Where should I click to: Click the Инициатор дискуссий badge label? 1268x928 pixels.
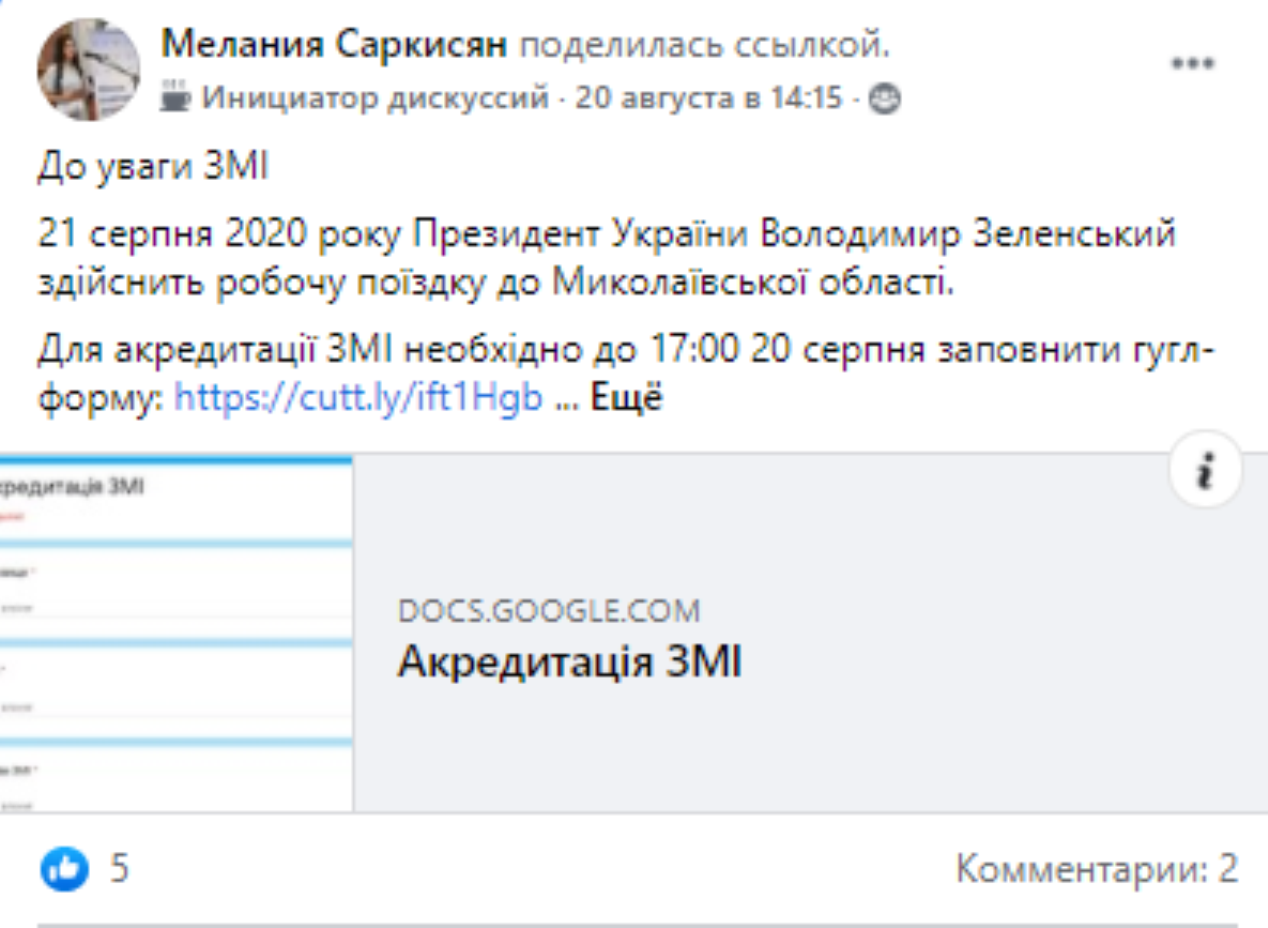point(376,98)
